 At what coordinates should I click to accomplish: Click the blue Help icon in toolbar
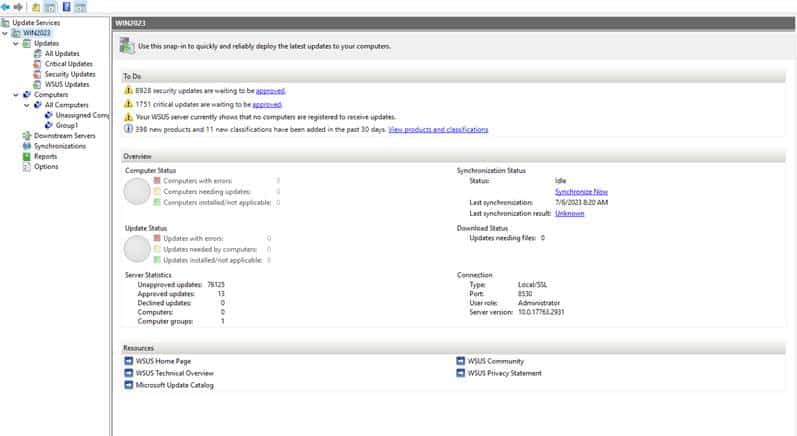click(65, 7)
